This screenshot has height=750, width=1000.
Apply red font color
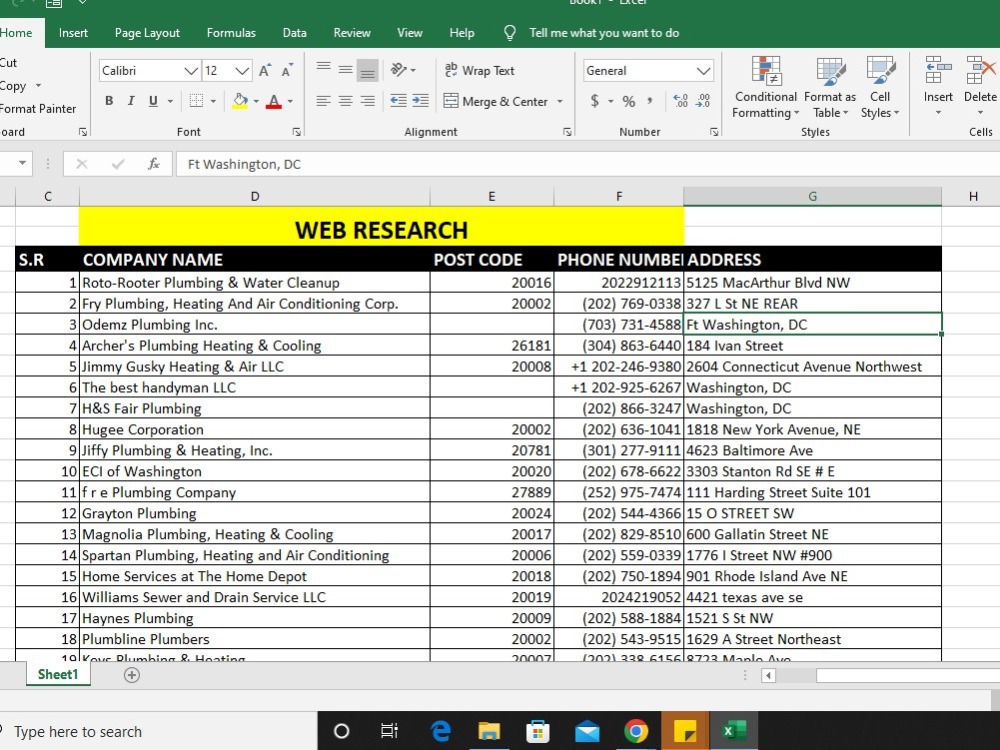(x=274, y=101)
